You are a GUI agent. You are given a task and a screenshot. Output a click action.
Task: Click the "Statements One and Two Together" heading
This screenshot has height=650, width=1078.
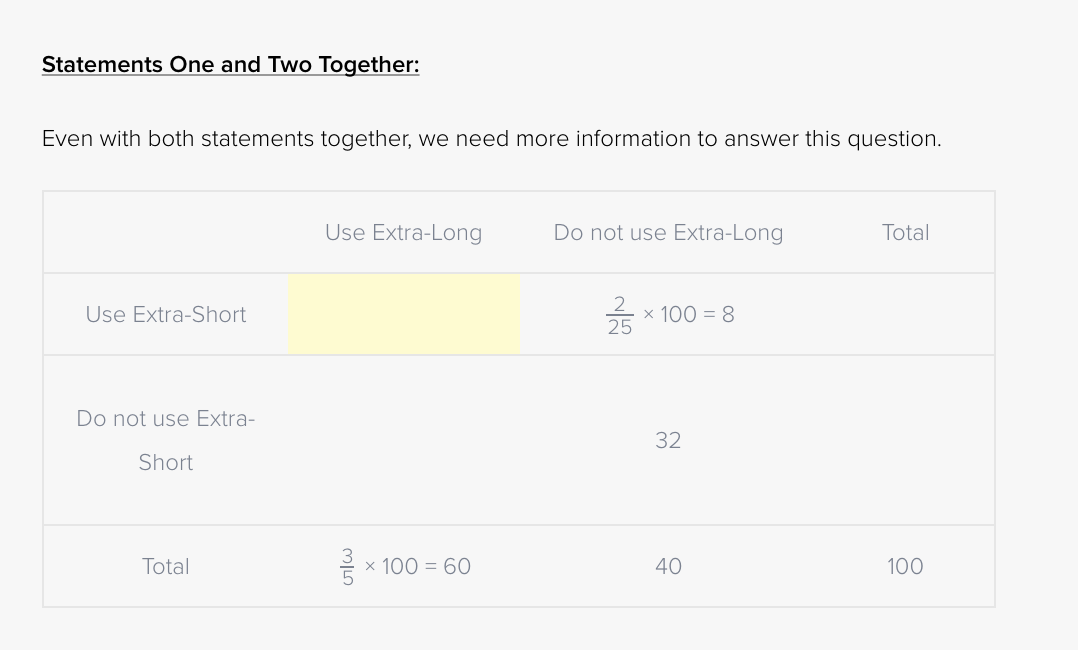point(230,65)
